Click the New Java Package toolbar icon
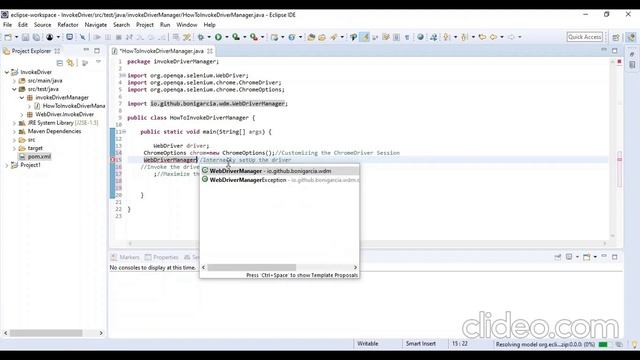The image size is (640, 360). pos(275,37)
